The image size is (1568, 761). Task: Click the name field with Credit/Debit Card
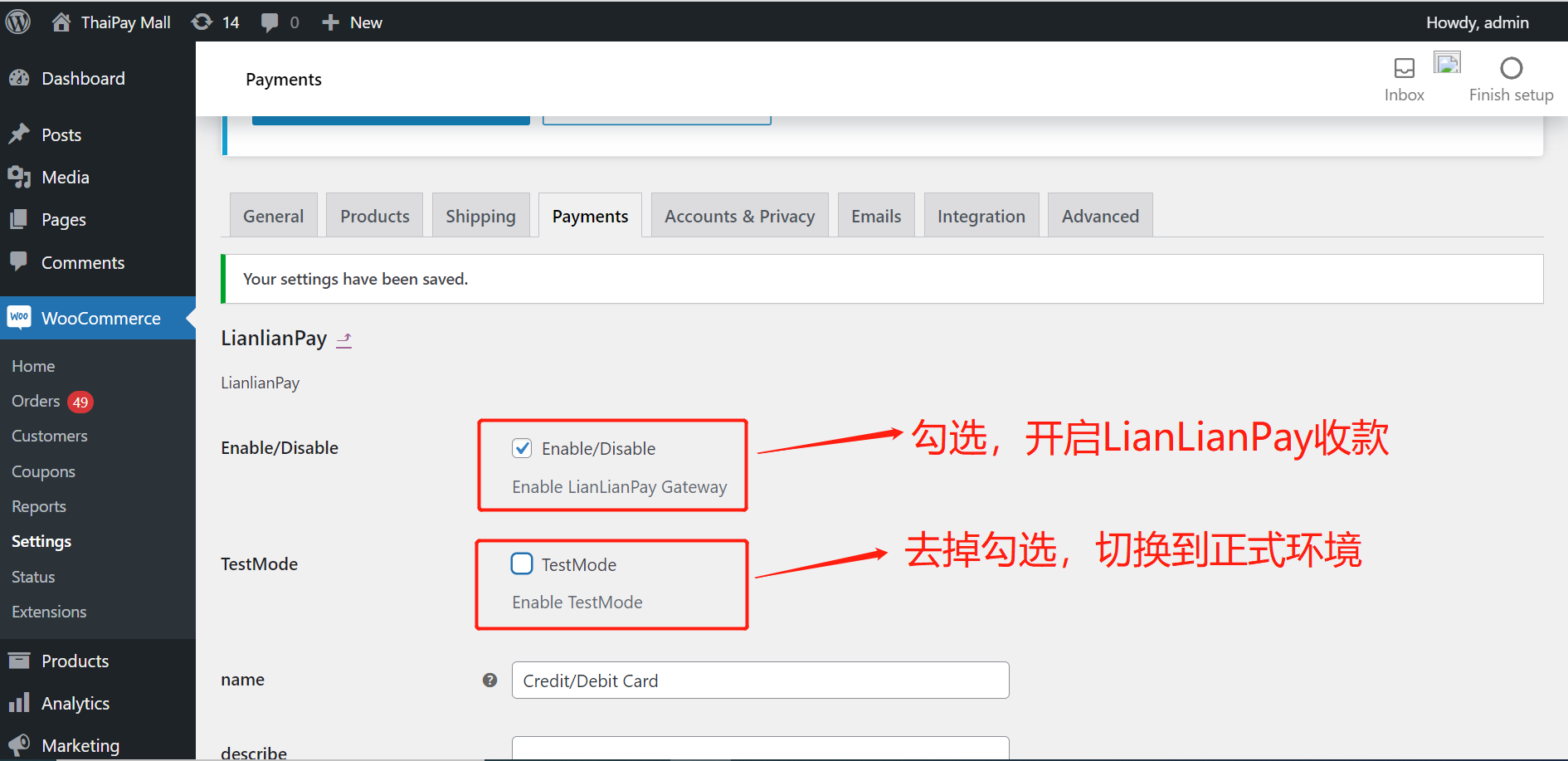click(x=760, y=680)
